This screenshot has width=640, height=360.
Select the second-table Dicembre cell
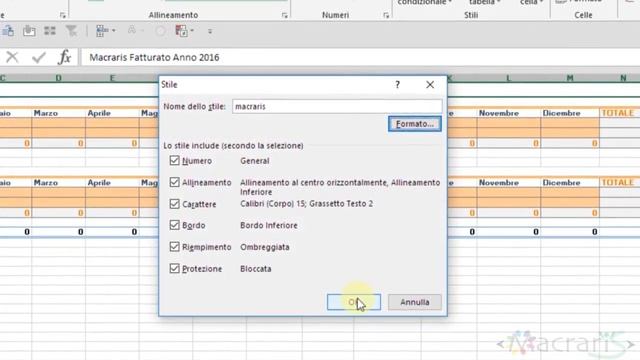pyautogui.click(x=570, y=182)
